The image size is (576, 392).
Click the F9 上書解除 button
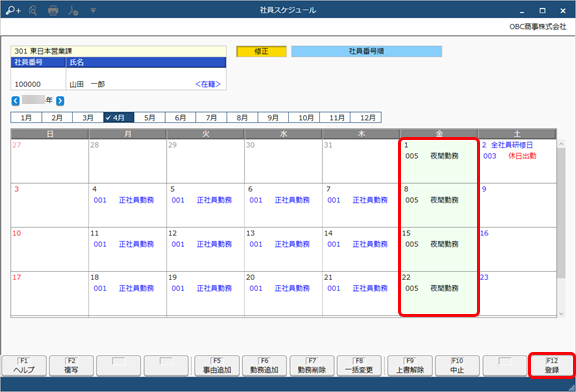point(410,366)
